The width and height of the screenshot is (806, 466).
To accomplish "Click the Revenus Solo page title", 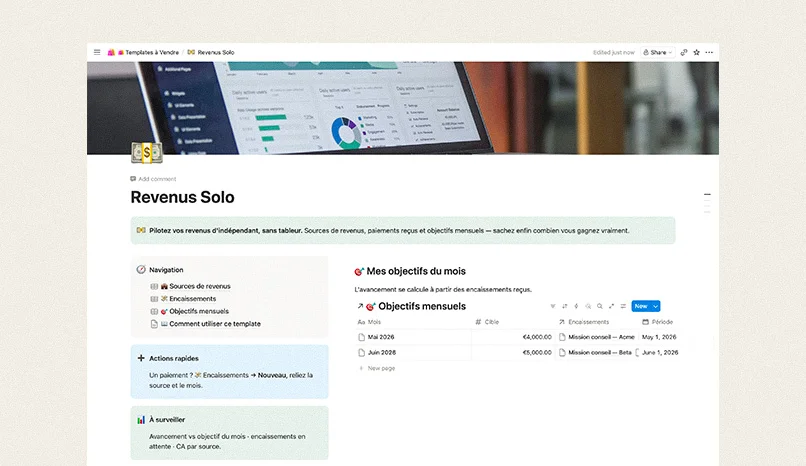I will click(182, 197).
